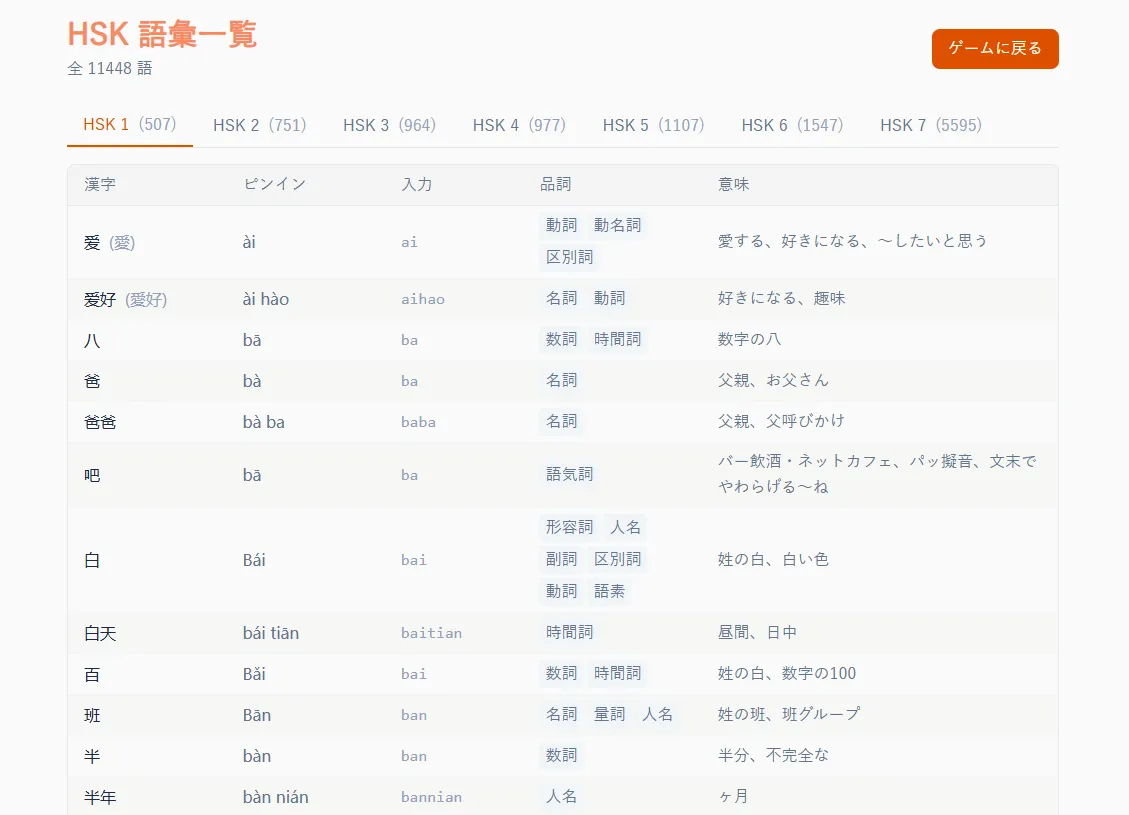
Task: Click the vocabulary entry 爱好
Action: tap(101, 298)
